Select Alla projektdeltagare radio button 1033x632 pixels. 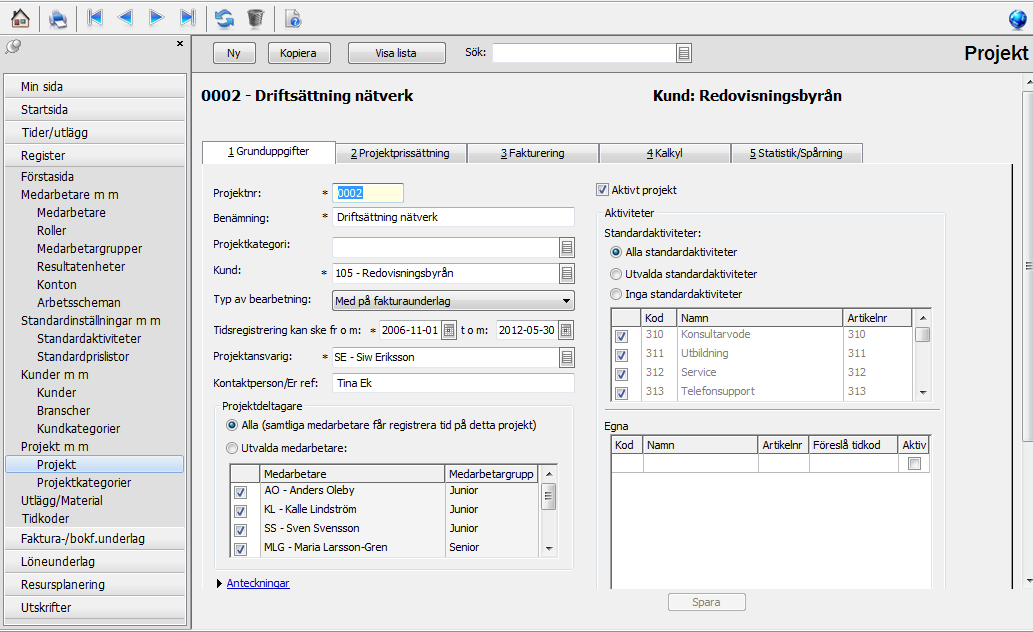pyautogui.click(x=232, y=425)
